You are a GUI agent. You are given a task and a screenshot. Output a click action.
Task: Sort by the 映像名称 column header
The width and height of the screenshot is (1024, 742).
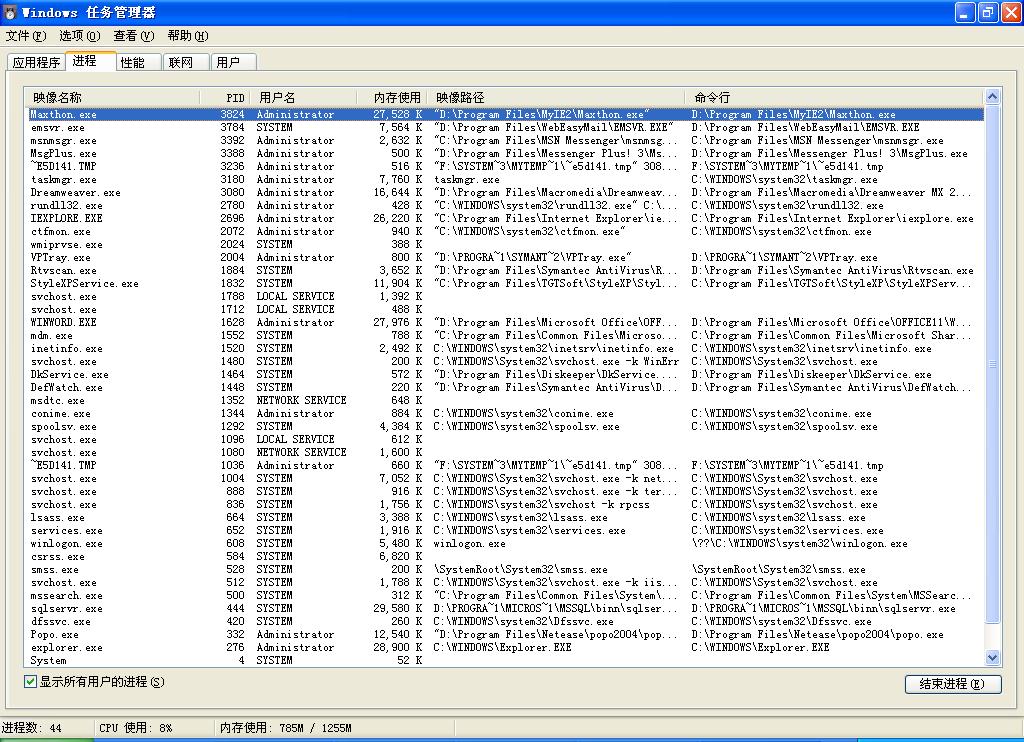(x=111, y=98)
